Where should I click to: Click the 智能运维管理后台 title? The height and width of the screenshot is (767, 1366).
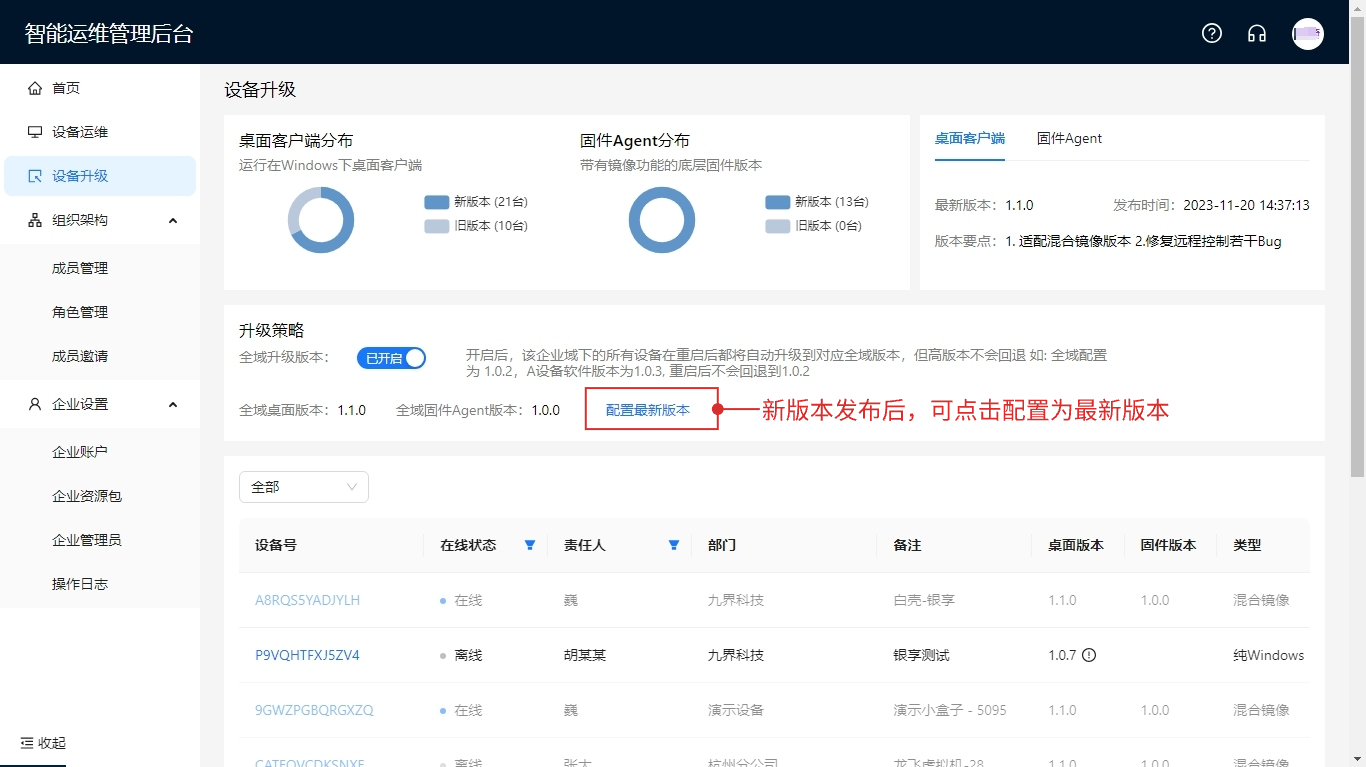109,33
